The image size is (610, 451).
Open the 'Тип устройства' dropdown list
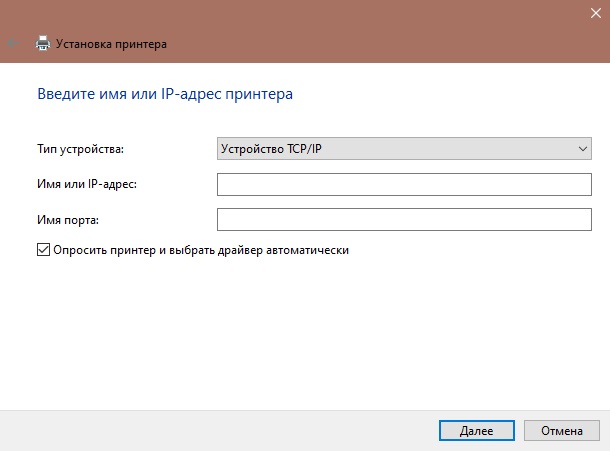tap(404, 150)
